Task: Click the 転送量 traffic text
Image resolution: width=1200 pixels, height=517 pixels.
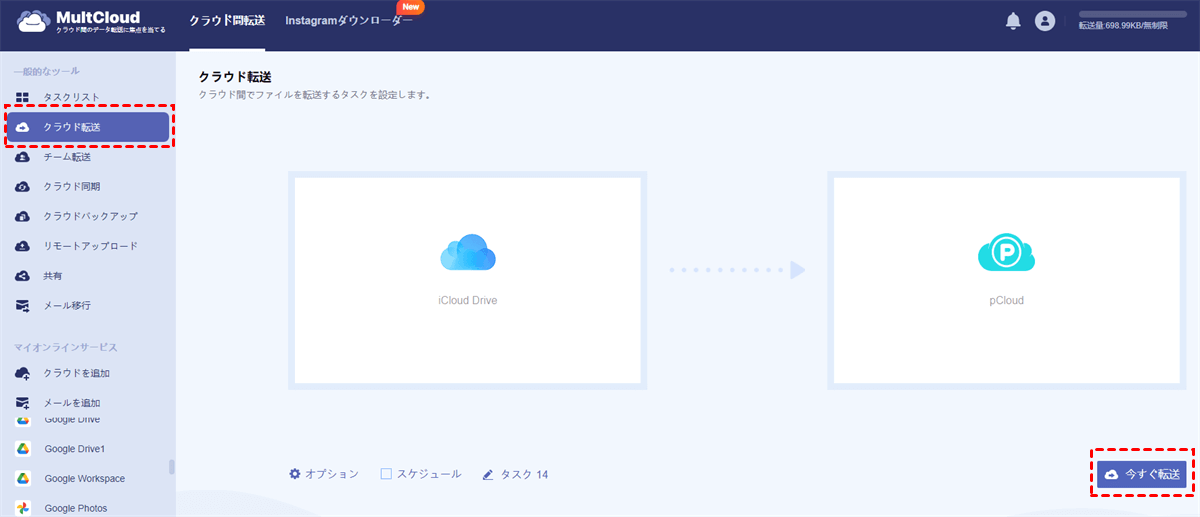Action: coord(1122,26)
